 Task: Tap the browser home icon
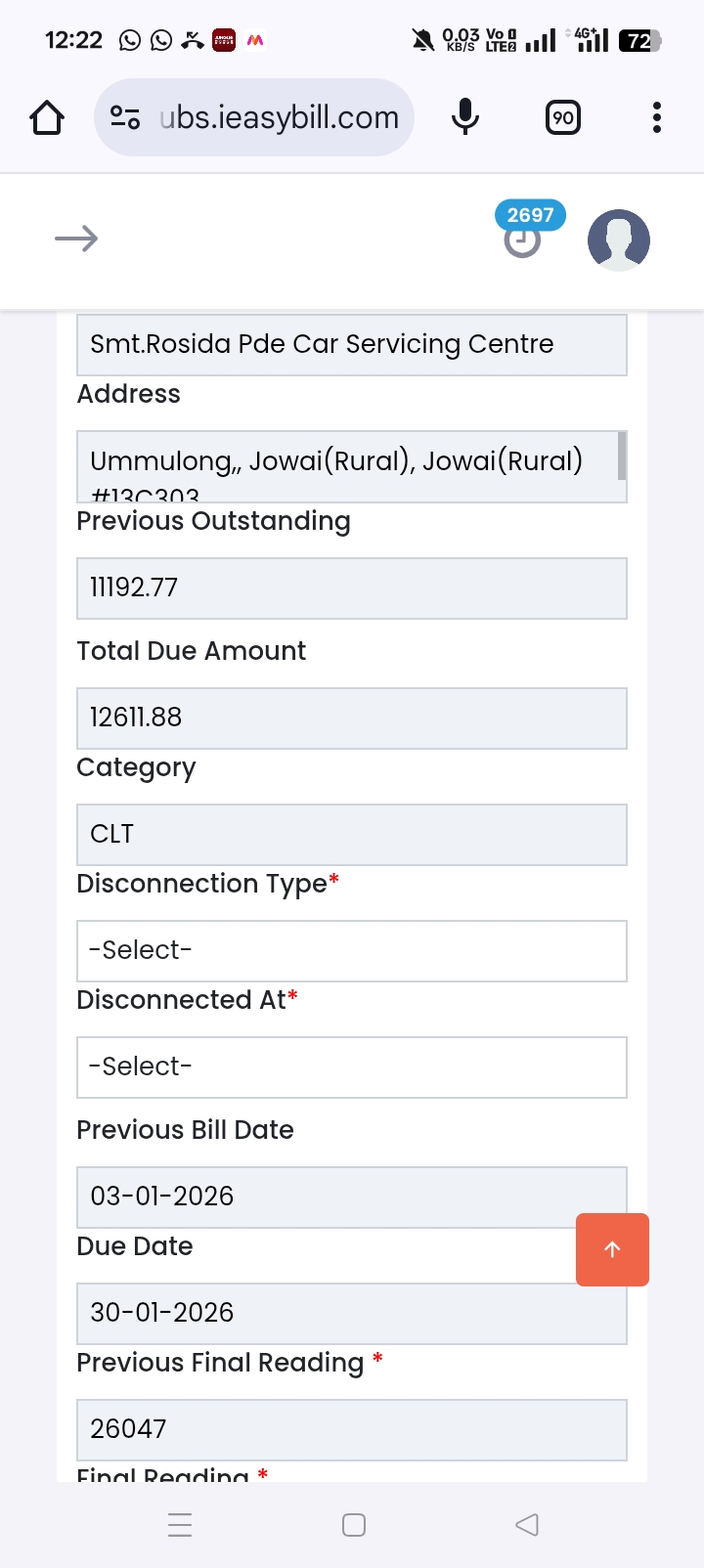click(x=47, y=118)
